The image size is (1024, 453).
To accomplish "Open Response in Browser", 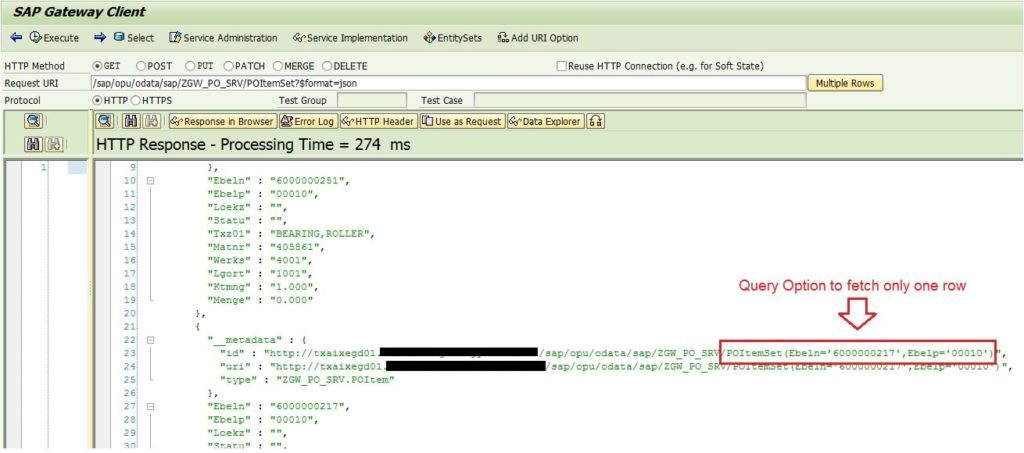I will pyautogui.click(x=221, y=121).
